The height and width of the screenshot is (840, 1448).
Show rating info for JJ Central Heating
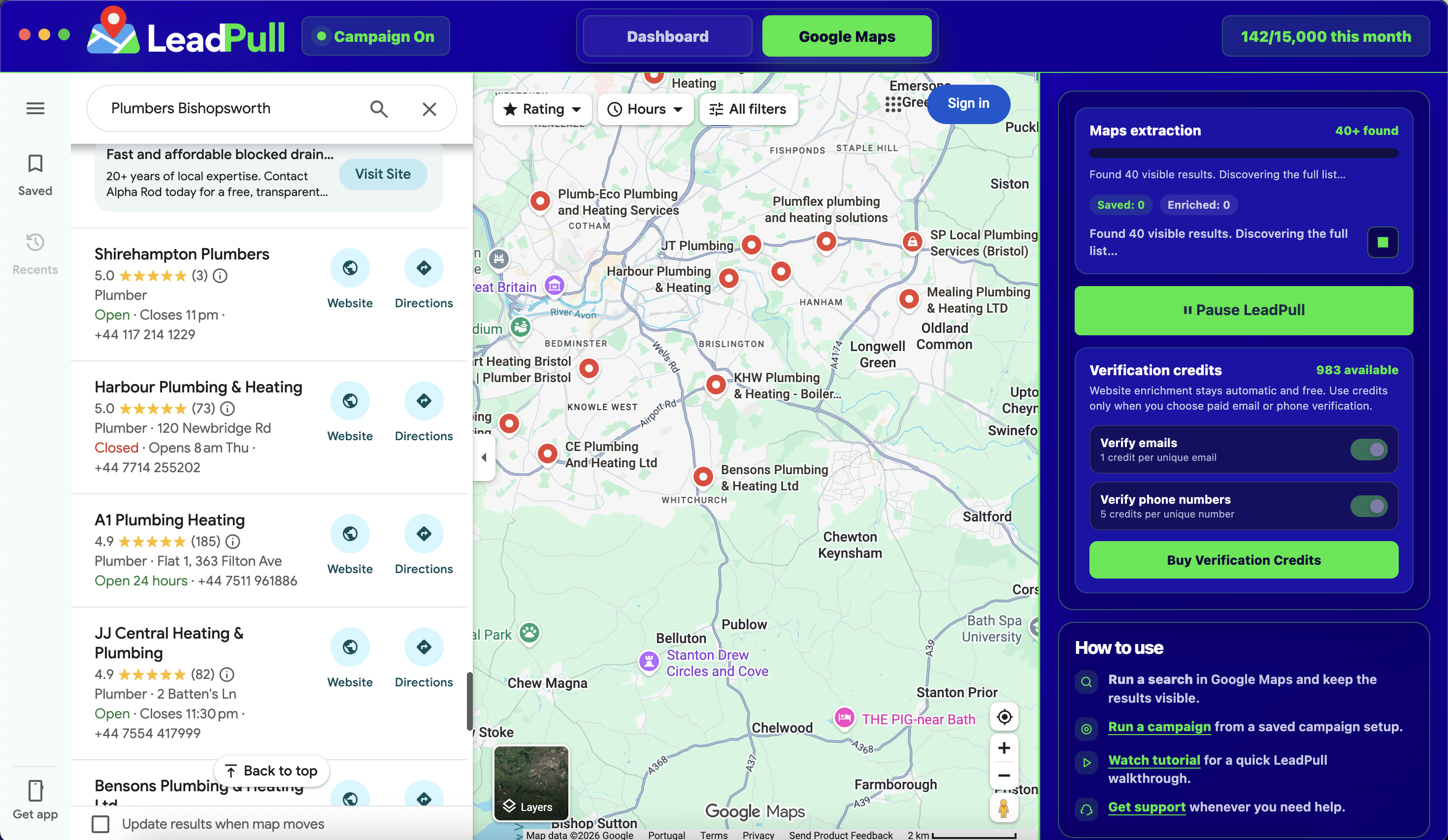click(227, 674)
